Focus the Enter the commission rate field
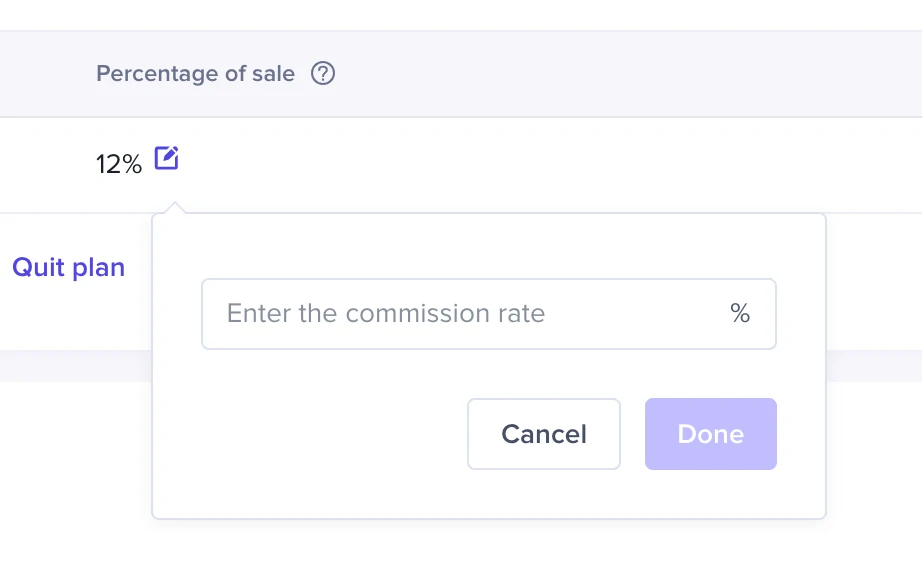 tap(489, 314)
